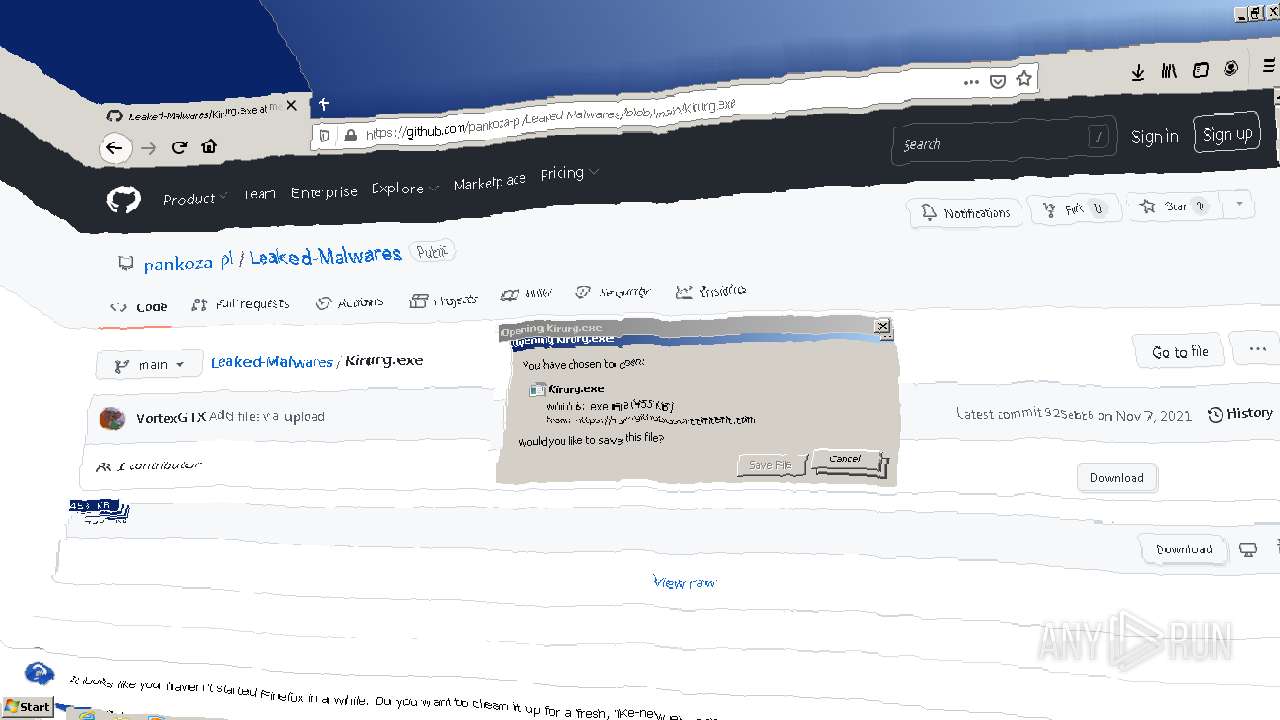Screen dimensions: 1280x720
Task: Close the Opening Kirurg.exe dialog with X
Action: (x=882, y=326)
